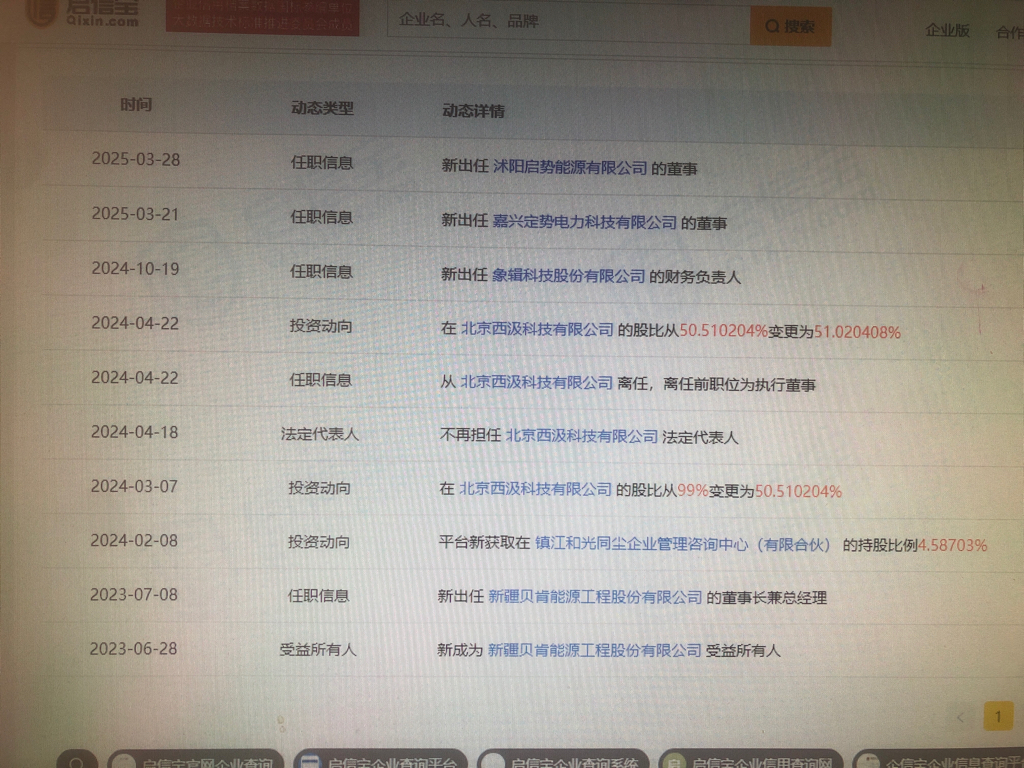The width and height of the screenshot is (1024, 768).
Task: Click 投资动向 in the 2024-03-07 row
Action: (319, 488)
